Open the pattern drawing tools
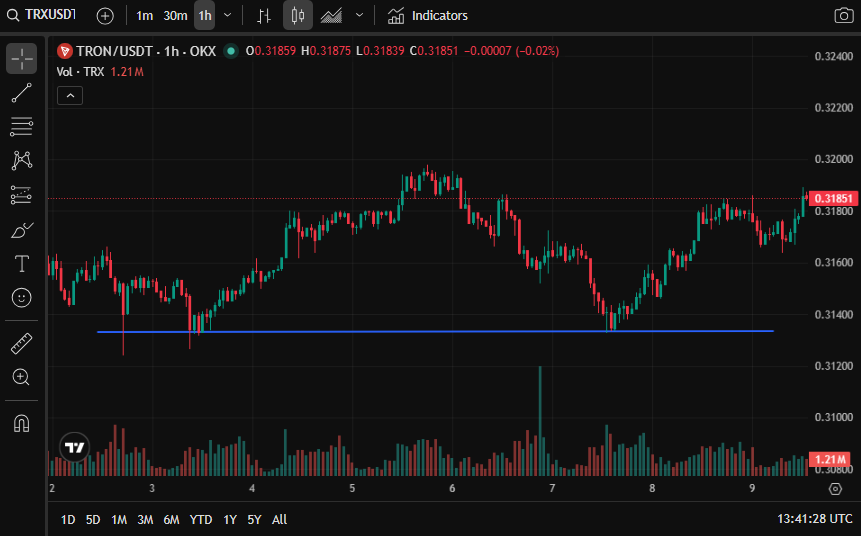This screenshot has width=861, height=536. pos(21,160)
